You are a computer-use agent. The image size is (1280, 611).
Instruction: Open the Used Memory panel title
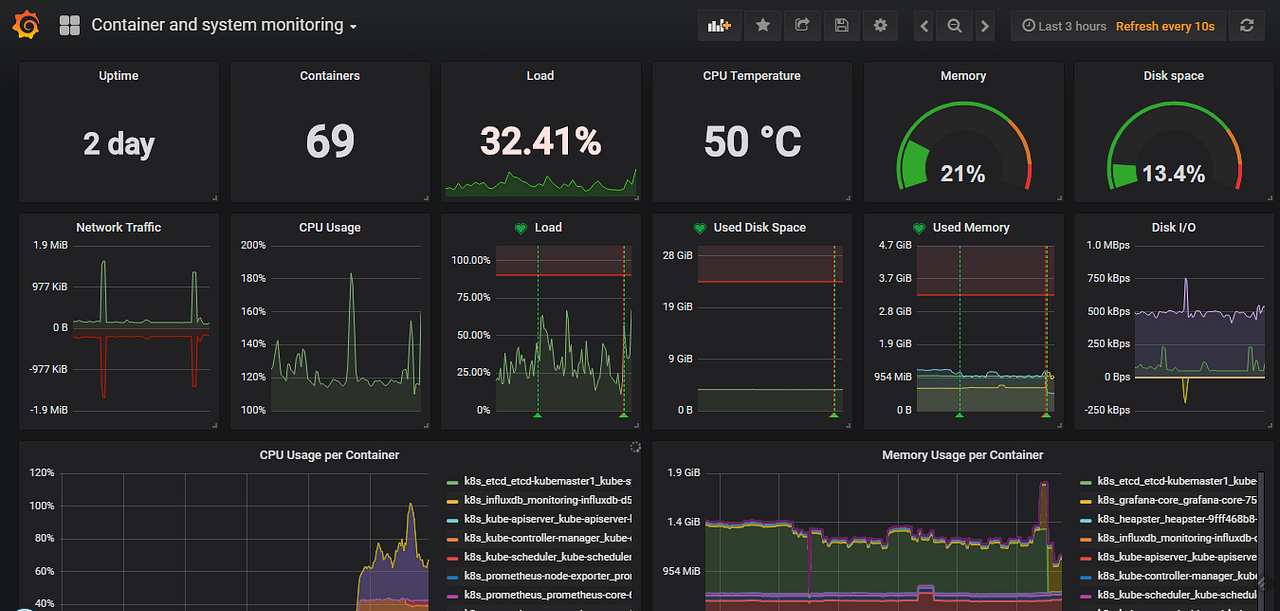(971, 227)
